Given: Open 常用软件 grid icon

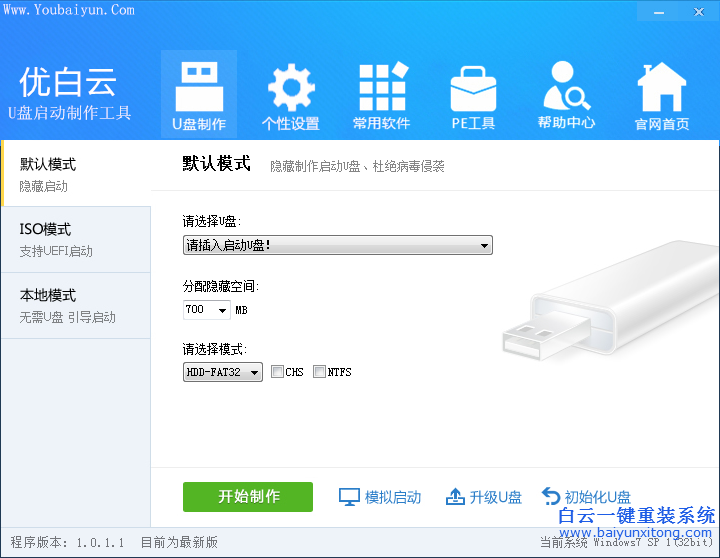Looking at the screenshot, I should point(382,90).
